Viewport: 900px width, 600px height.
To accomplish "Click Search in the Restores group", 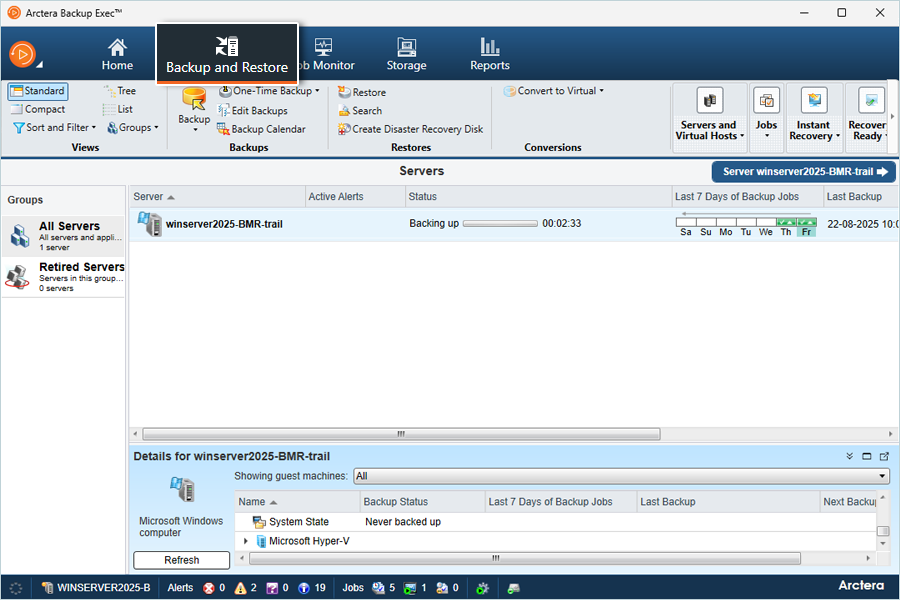I will (360, 111).
